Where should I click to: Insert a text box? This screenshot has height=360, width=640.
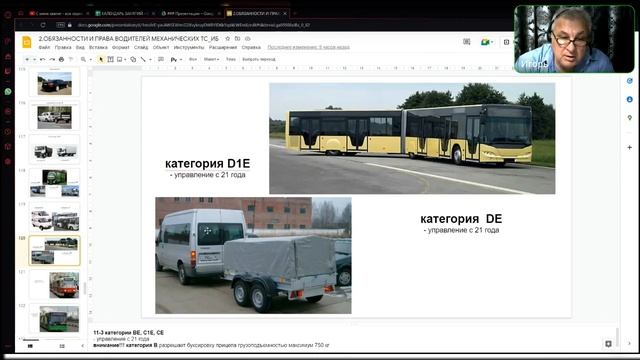point(110,60)
